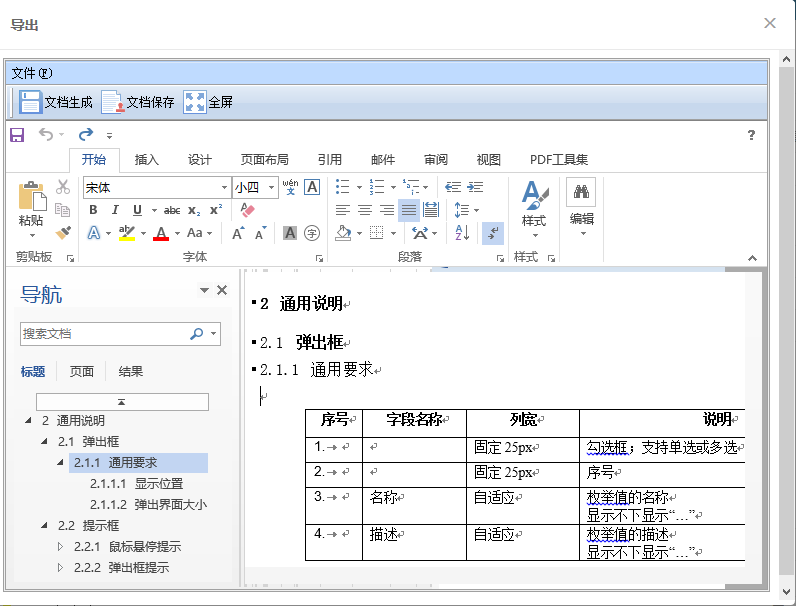The image size is (796, 606).
Task: Open the 文件(F) menu
Action: [x=31, y=73]
